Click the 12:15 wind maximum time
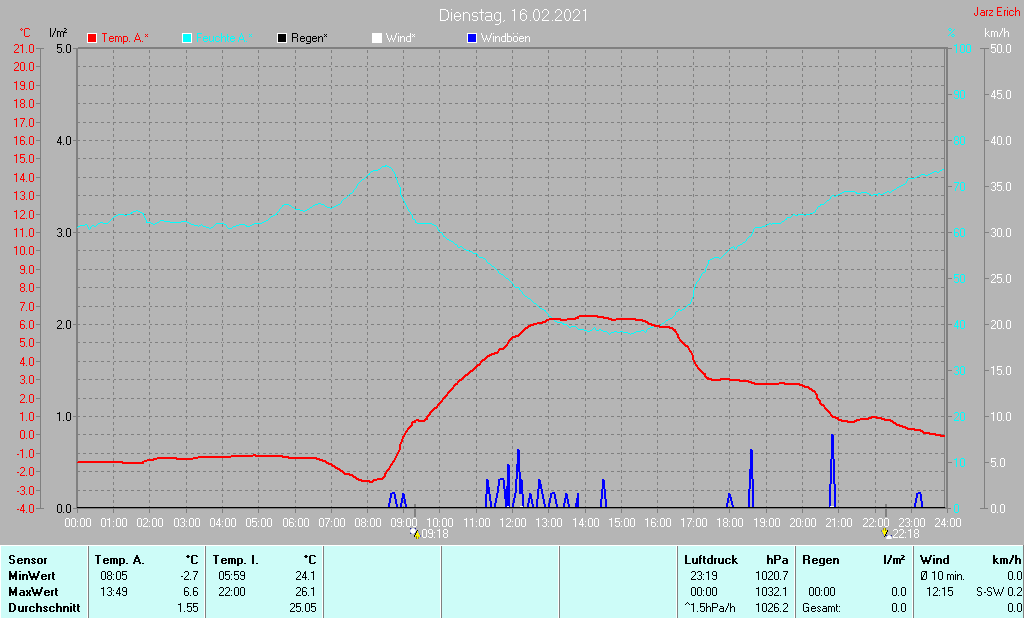Screen dimensions: 1024x618 (939, 592)
